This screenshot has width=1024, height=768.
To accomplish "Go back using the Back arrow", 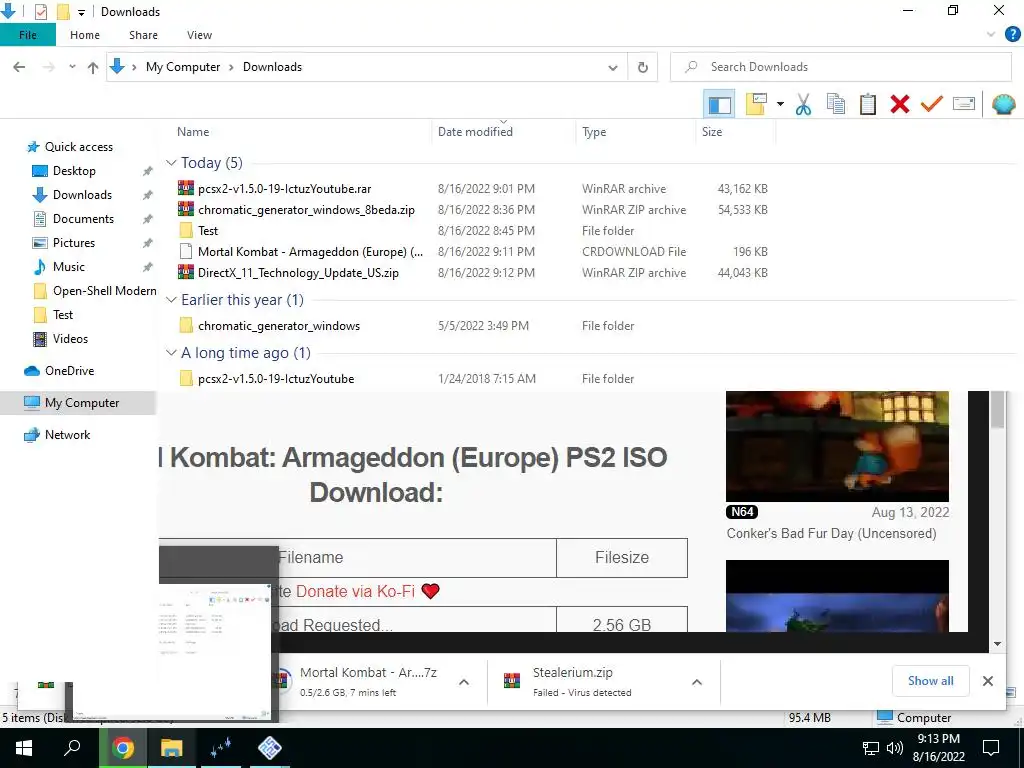I will [20, 67].
